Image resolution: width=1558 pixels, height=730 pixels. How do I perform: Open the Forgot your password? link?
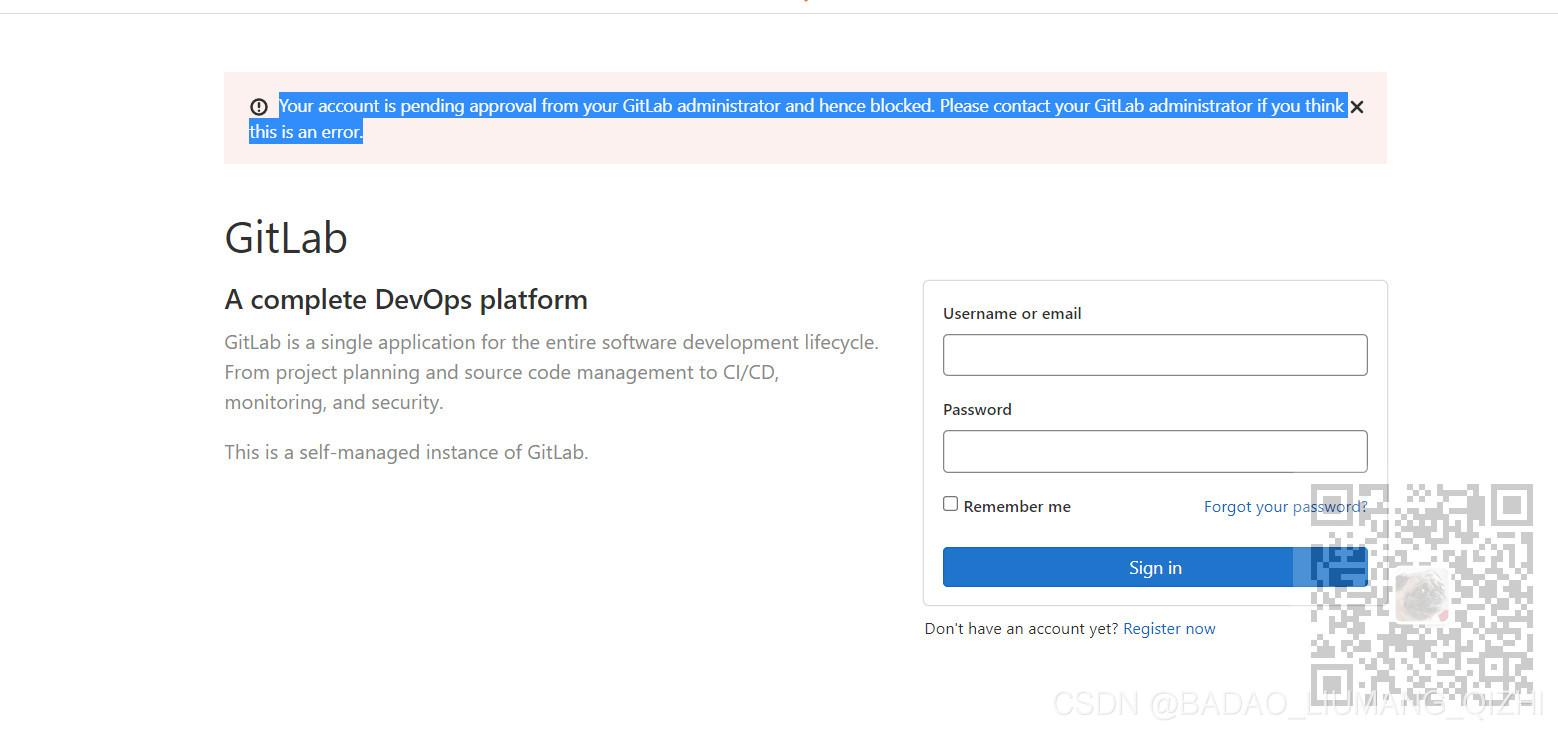[x=1285, y=506]
